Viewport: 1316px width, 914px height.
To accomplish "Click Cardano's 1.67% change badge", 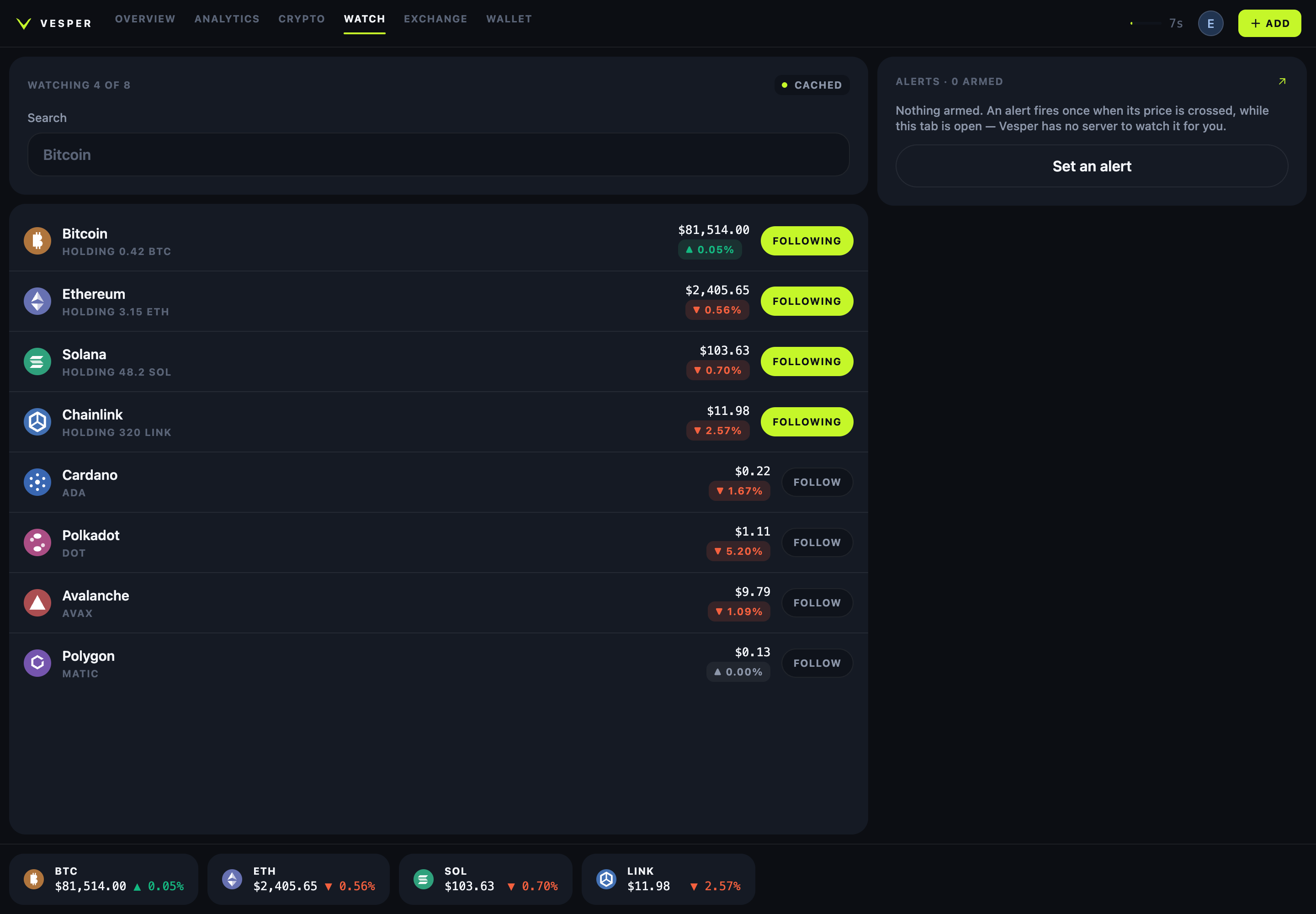I will click(x=739, y=491).
